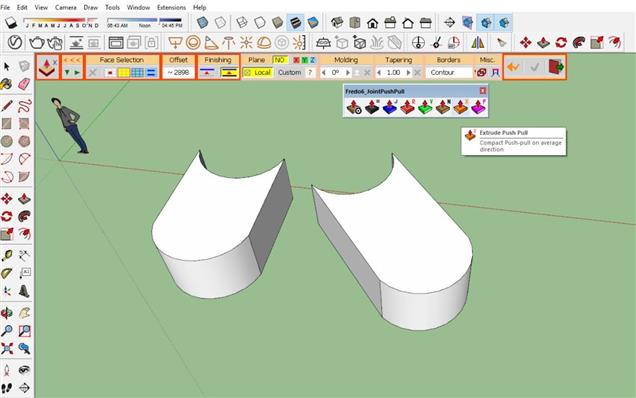Activate the Orbit tool
The image size is (636, 398).
[x=6, y=313]
